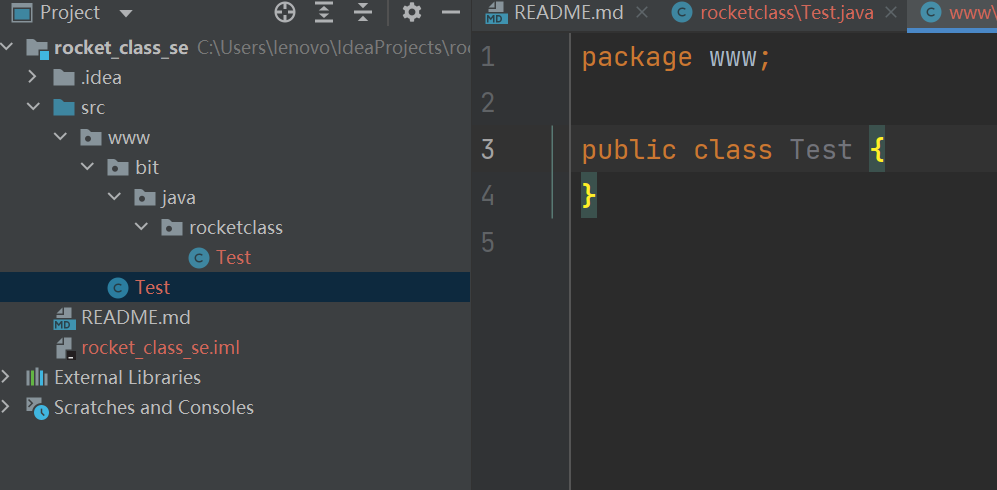The height and width of the screenshot is (490, 997).
Task: Collapse the java package
Action: (x=114, y=196)
